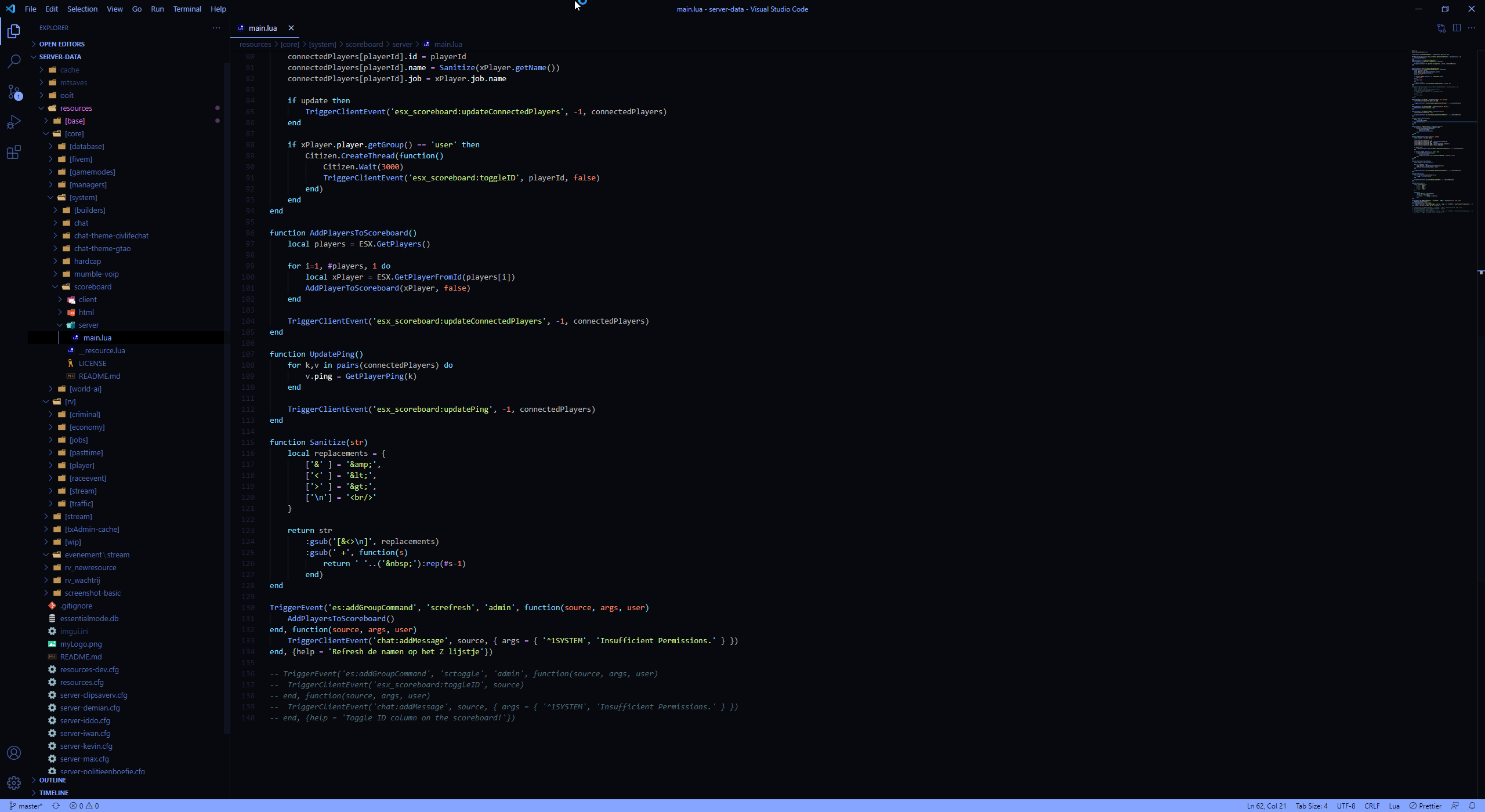Screen dimensions: 1485x812
Task: Click Split Editor Right icon
Action: coord(1457,28)
